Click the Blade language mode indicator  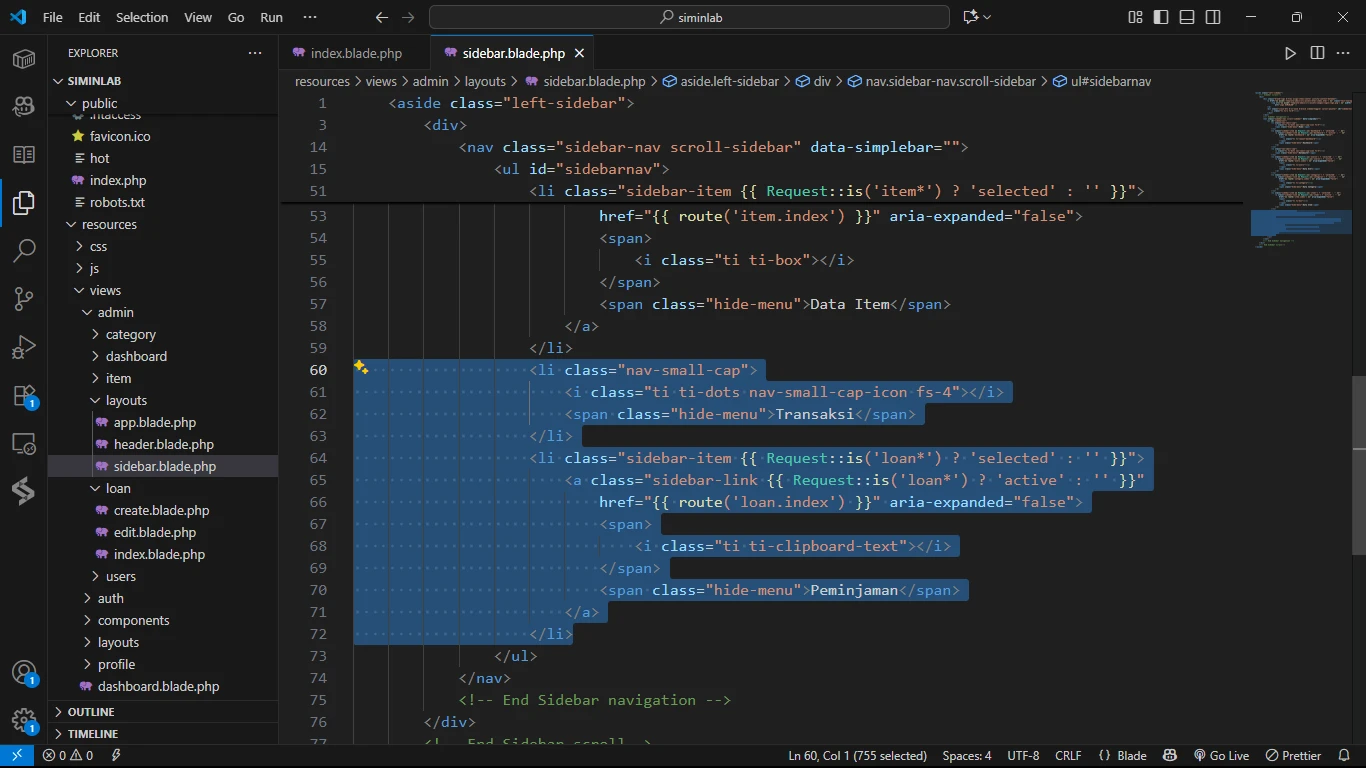click(1122, 756)
